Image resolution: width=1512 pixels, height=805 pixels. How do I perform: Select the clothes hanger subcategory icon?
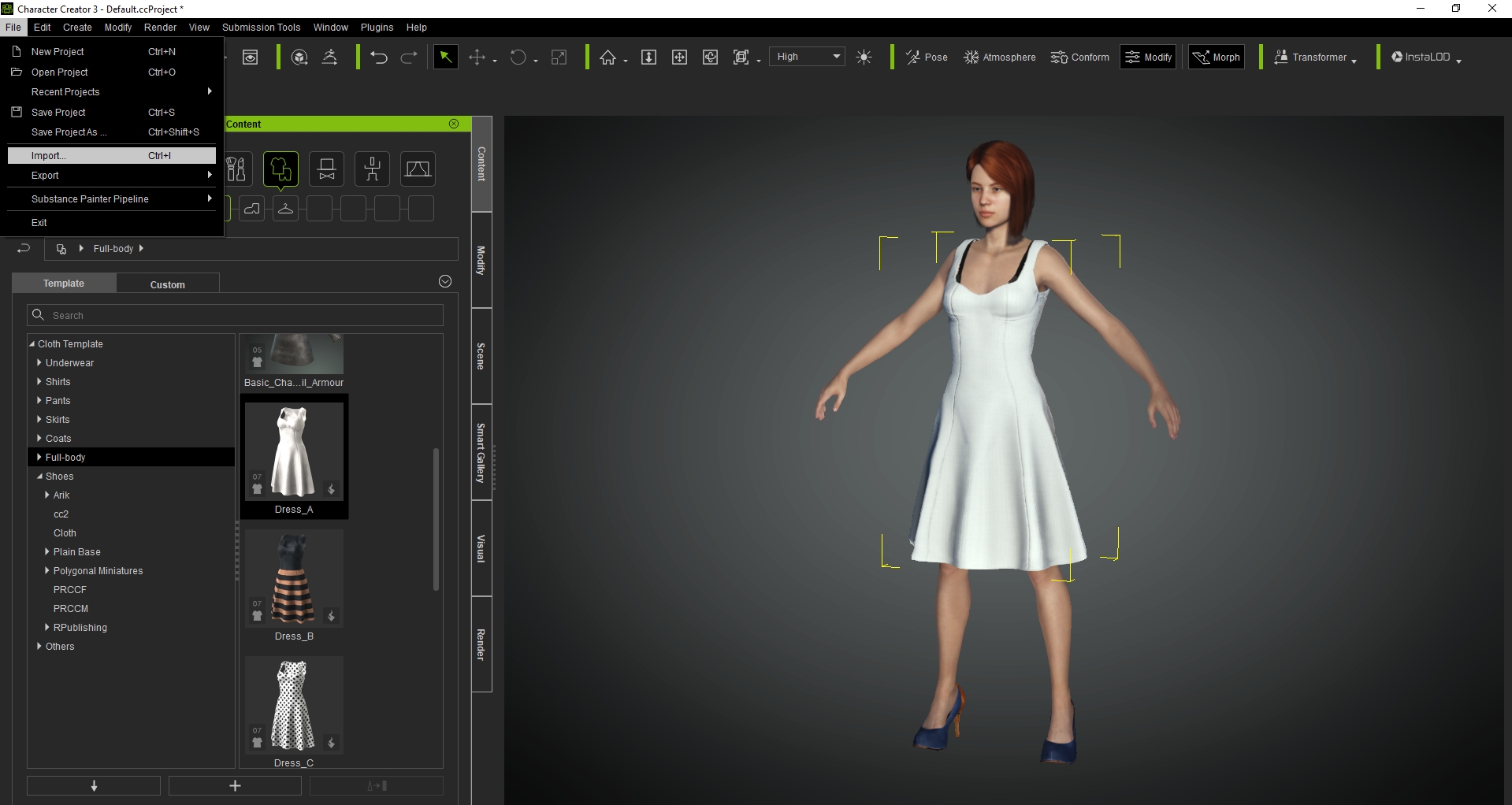pos(285,209)
